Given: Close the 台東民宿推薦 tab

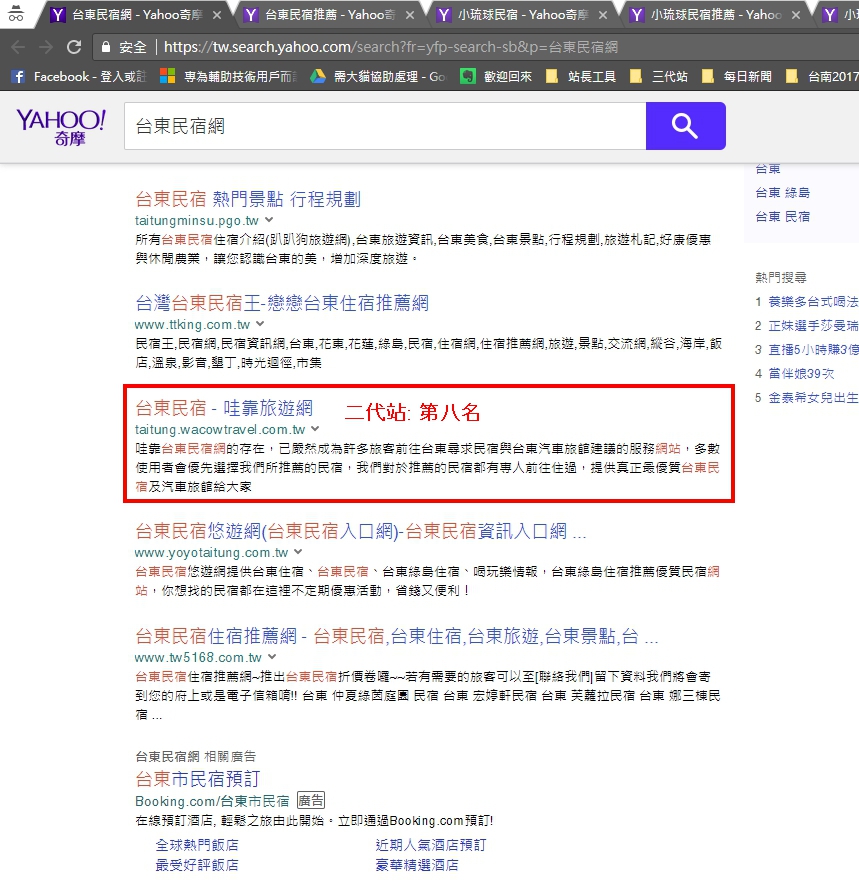Looking at the screenshot, I should pos(410,15).
